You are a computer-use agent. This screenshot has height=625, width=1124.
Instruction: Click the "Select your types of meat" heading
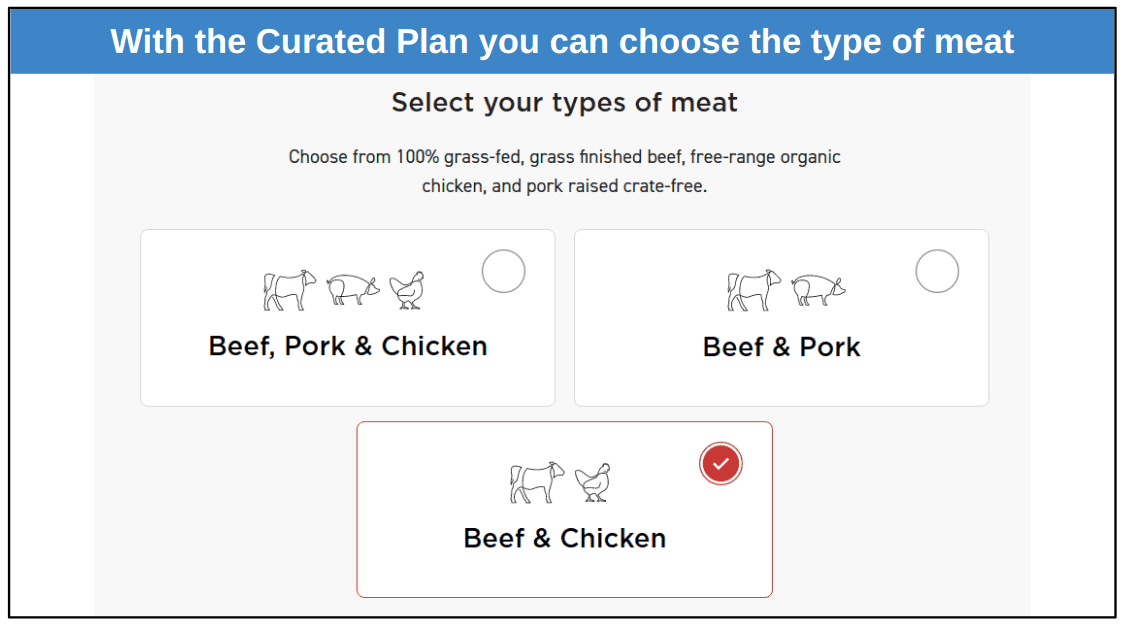(x=564, y=102)
